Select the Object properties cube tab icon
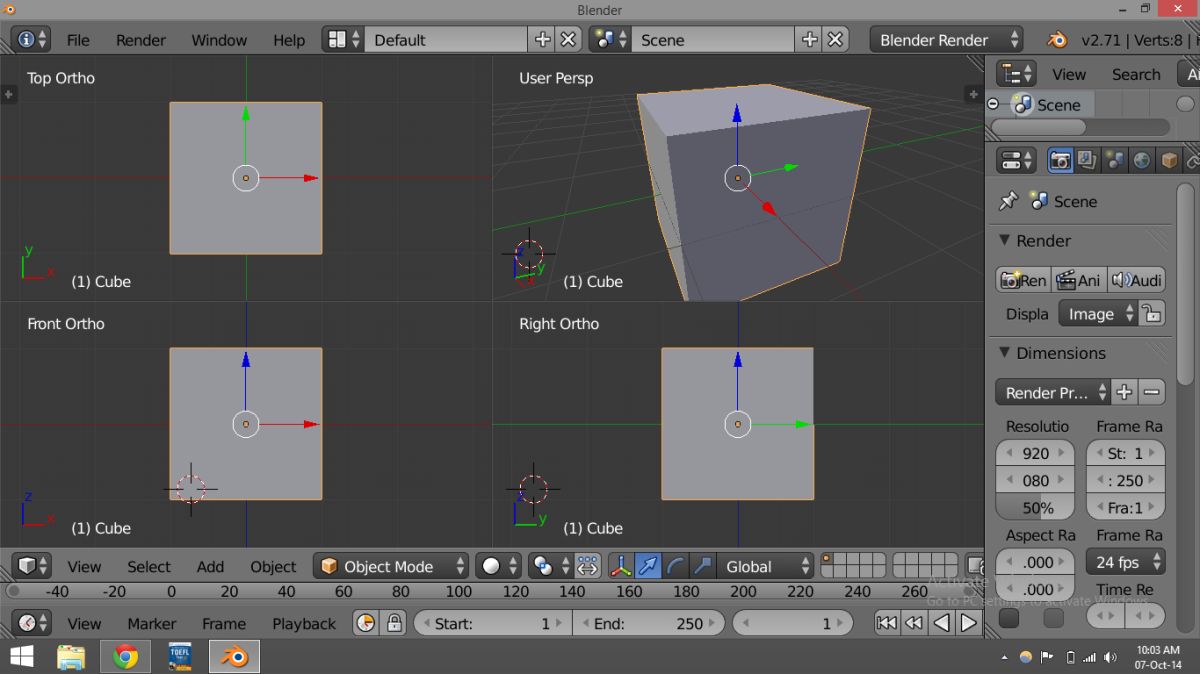 [1168, 160]
